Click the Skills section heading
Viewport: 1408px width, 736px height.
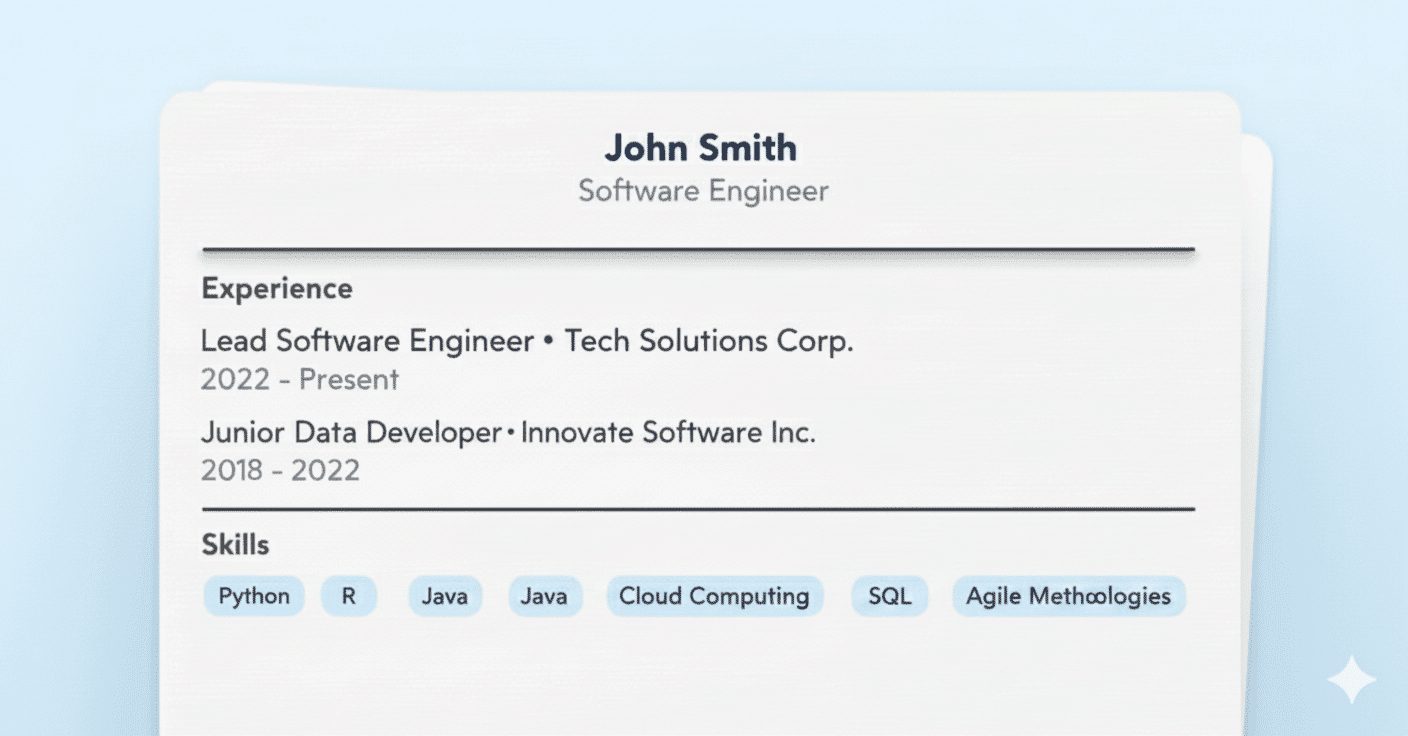click(x=235, y=544)
